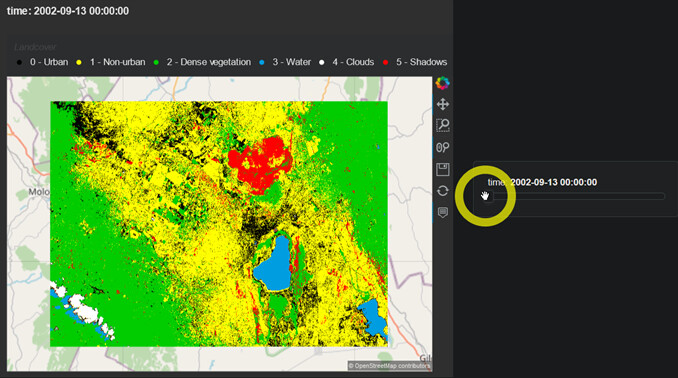Viewport: 678px width, 378px height.
Task: Reset the plot view
Action: click(442, 191)
